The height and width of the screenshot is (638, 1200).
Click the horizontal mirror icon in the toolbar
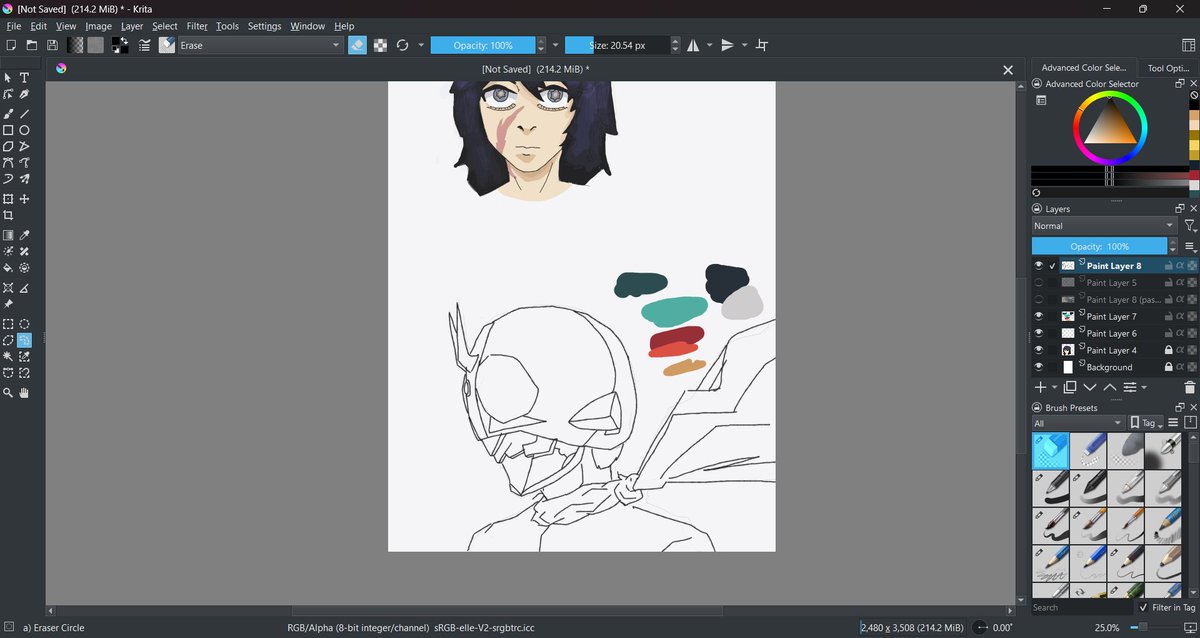[x=693, y=45]
